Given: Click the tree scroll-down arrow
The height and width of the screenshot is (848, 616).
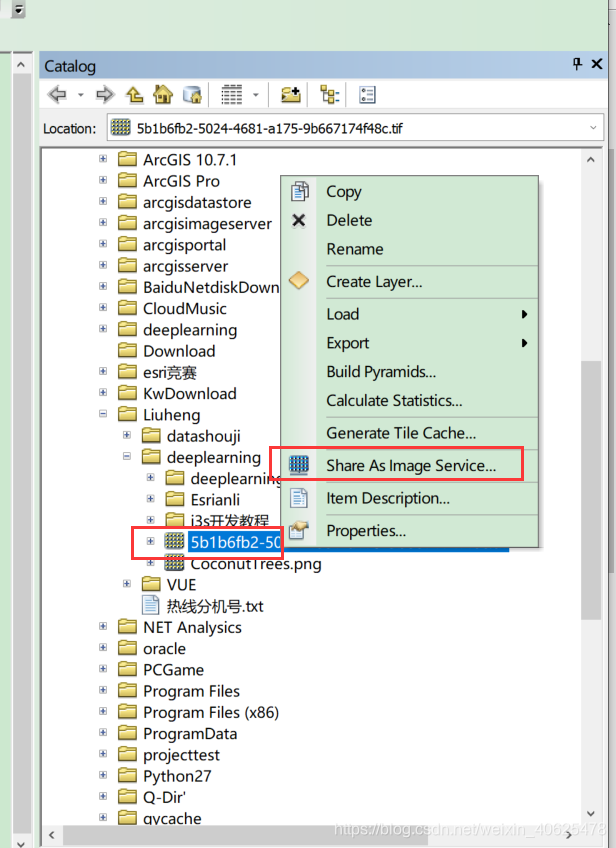Looking at the screenshot, I should point(591,813).
